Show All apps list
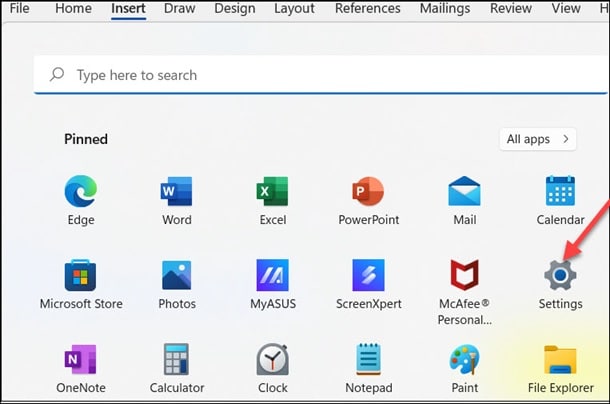The image size is (610, 404). pyautogui.click(x=538, y=139)
